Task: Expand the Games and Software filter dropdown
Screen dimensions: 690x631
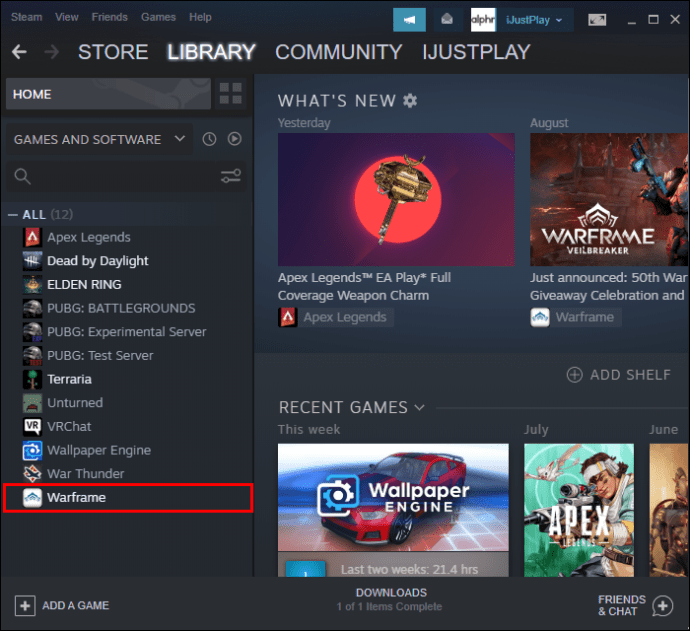Action: coord(99,139)
